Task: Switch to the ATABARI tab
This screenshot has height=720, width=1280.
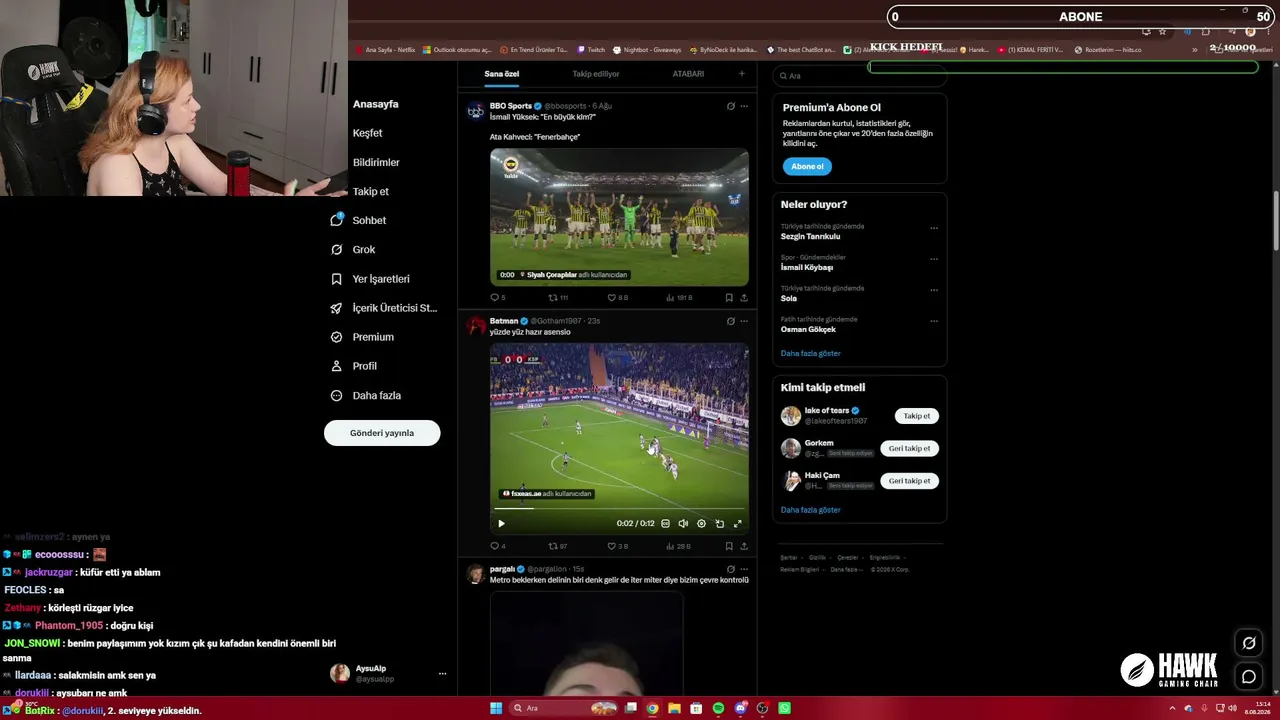Action: coord(688,74)
